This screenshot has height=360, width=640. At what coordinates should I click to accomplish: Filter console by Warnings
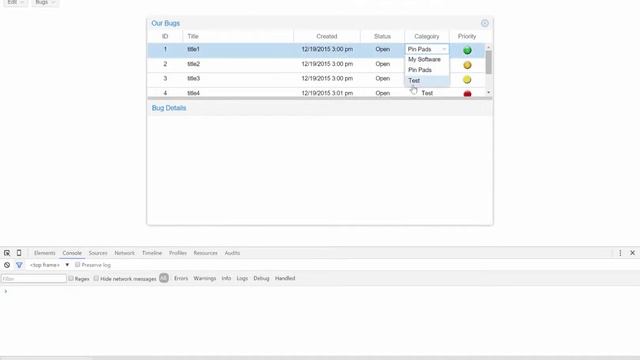[204, 278]
